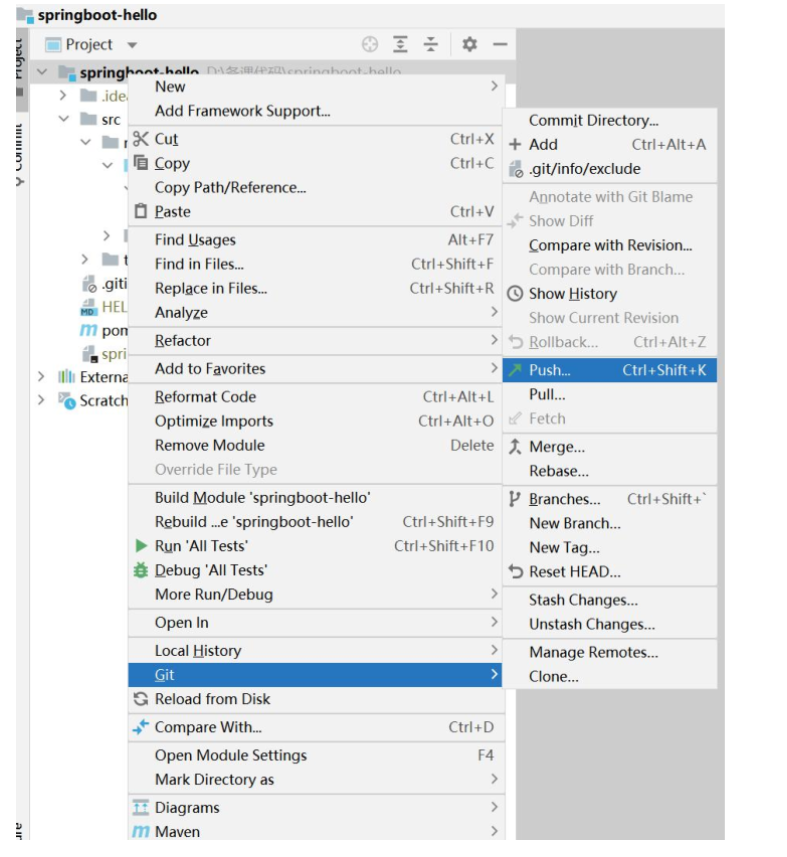
Task: Open the Refactor submenu
Action: pos(315,341)
